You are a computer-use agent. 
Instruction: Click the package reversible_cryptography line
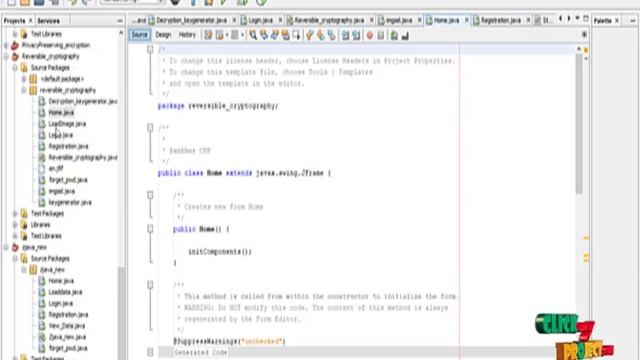coord(218,106)
